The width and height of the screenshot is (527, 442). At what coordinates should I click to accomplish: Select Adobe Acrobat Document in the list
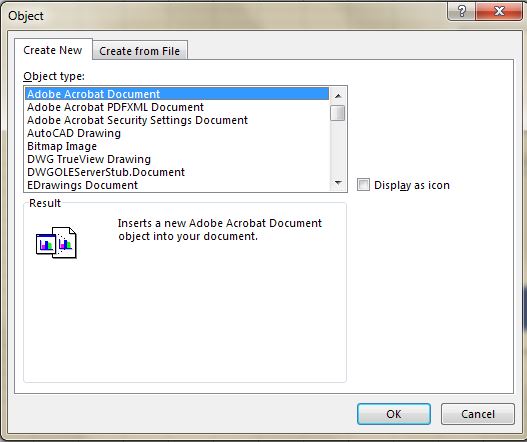177,94
